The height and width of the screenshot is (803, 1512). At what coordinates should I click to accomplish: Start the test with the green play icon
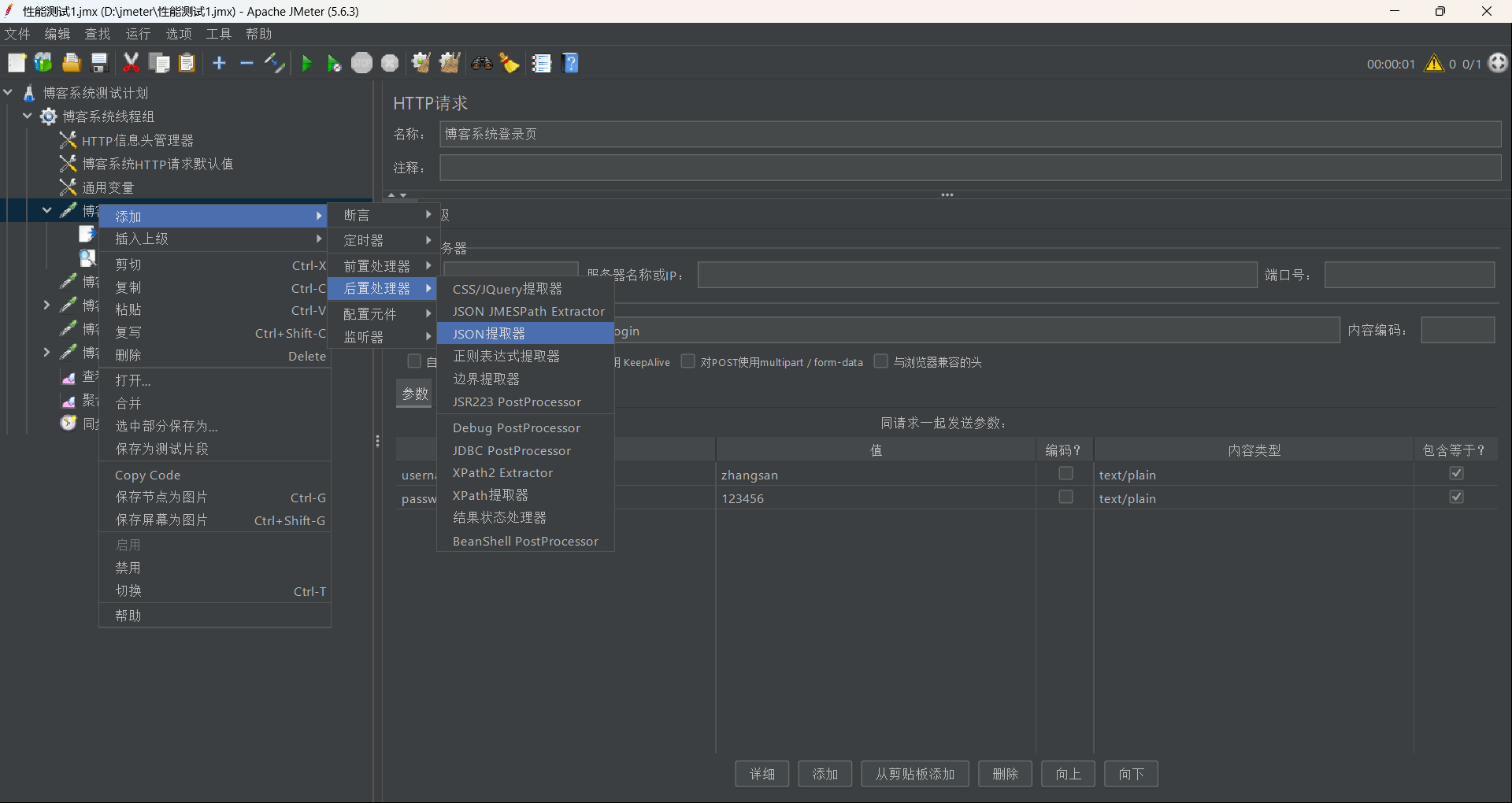point(307,63)
